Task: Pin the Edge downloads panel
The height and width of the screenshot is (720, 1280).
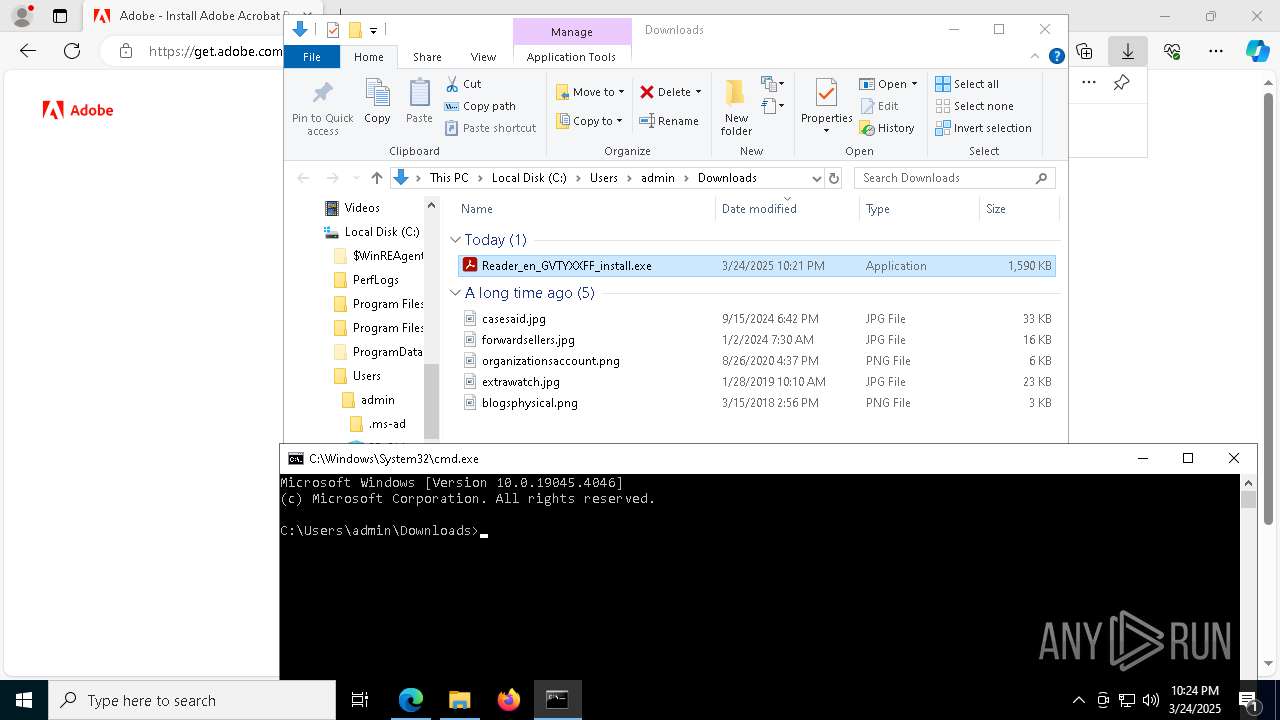Action: 1121,83
